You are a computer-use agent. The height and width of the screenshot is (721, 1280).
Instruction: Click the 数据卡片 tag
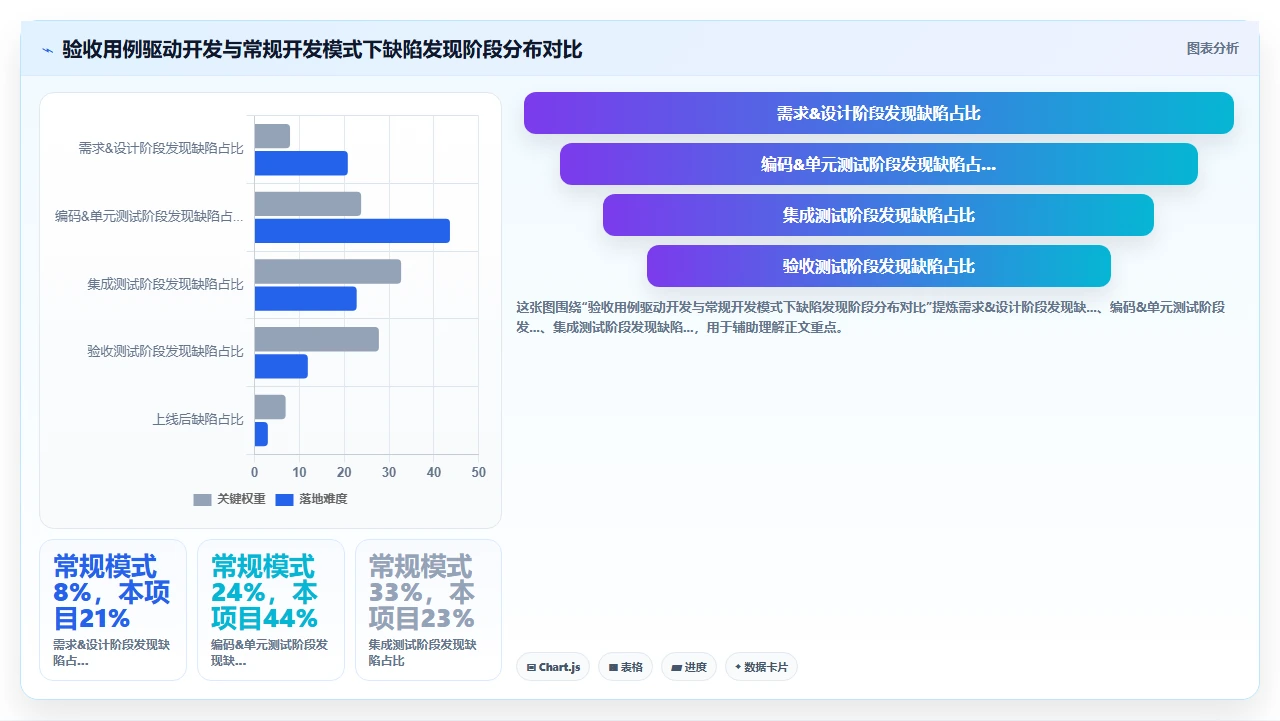[x=761, y=667]
